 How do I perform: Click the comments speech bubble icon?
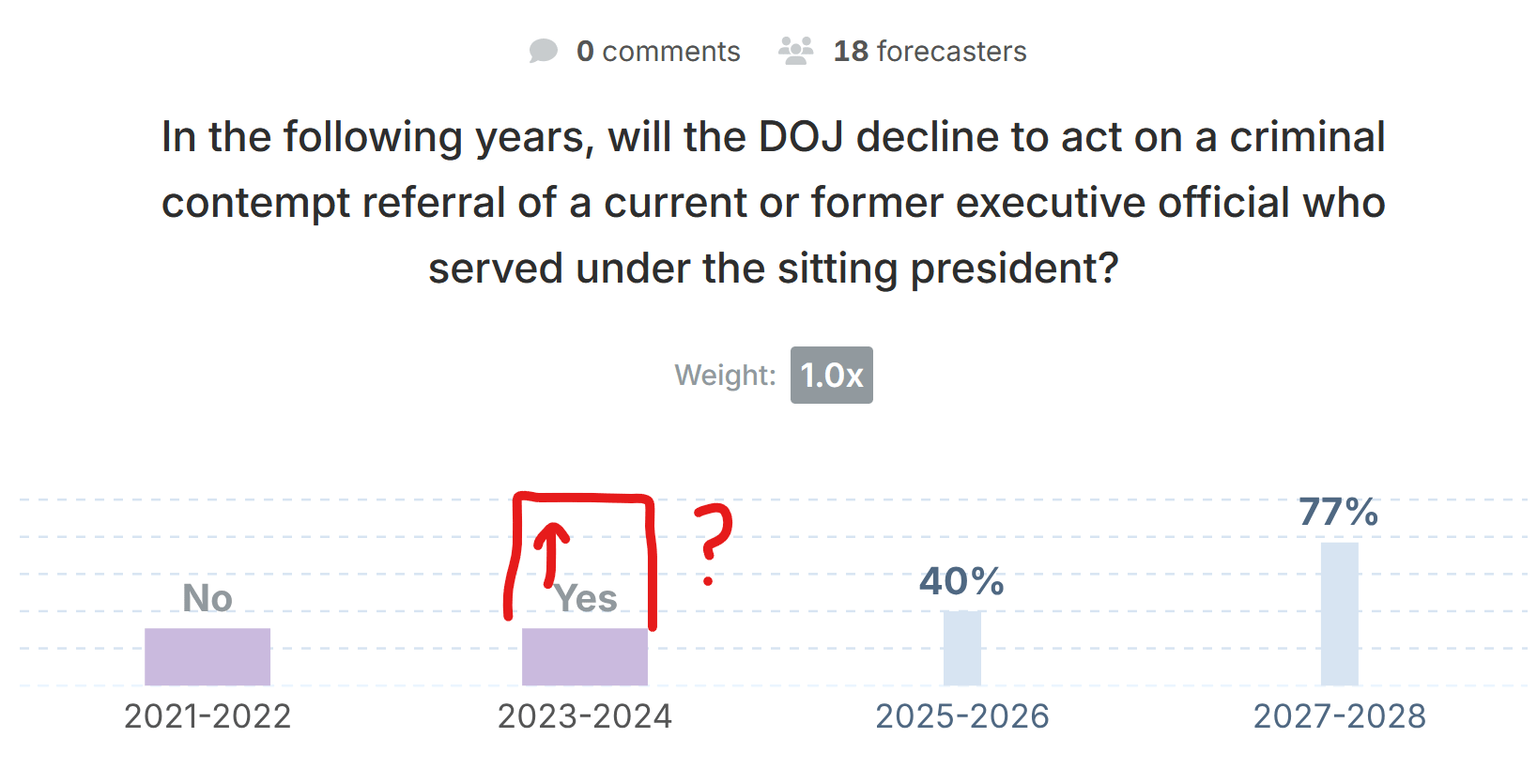[543, 51]
